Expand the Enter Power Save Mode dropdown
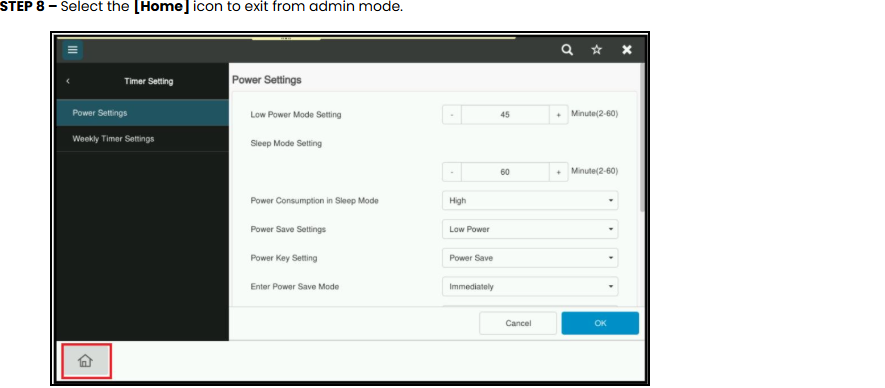The height and width of the screenshot is (388, 885). [x=530, y=286]
